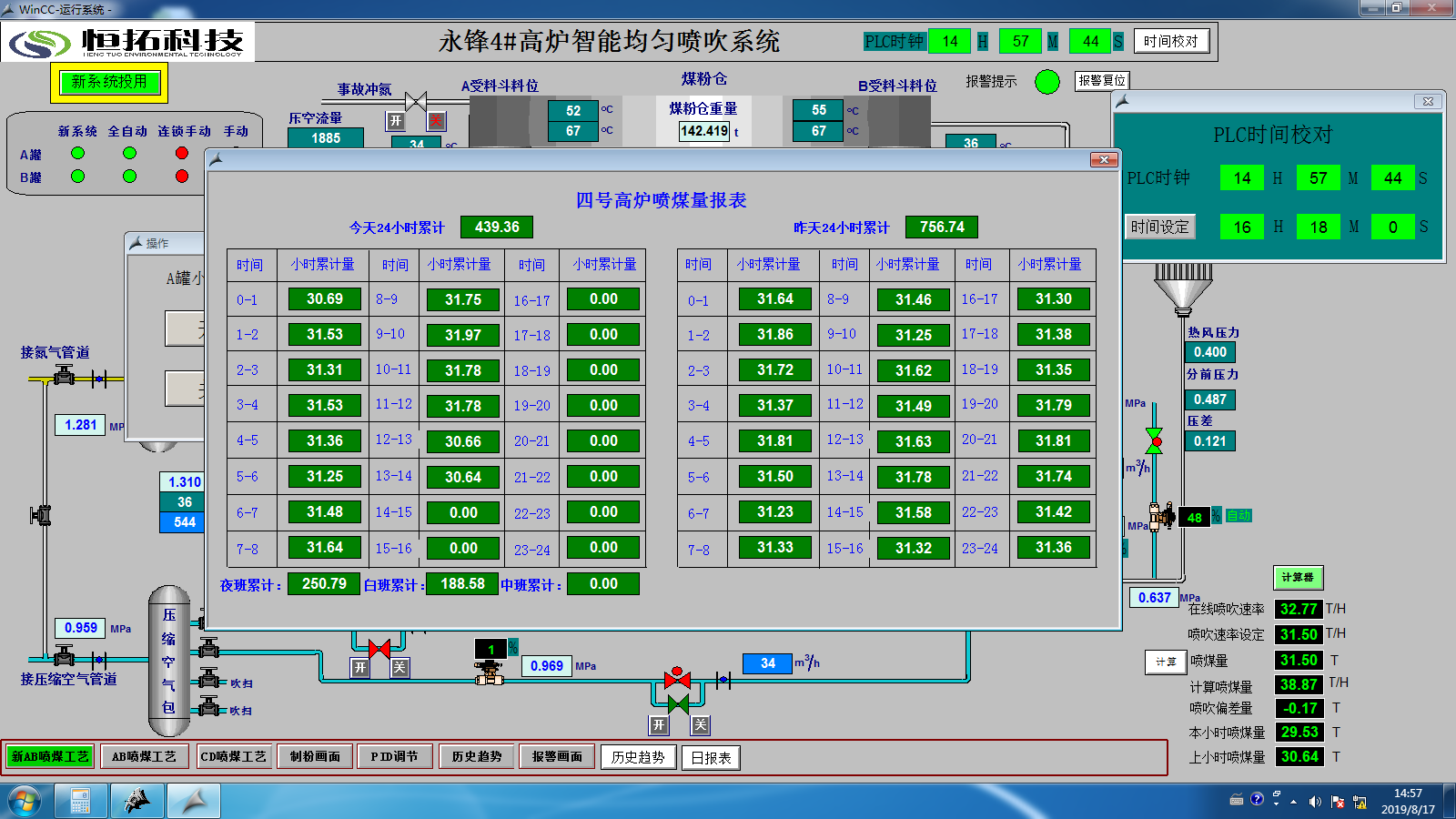Close the PLC时间校对 panel

(1428, 101)
